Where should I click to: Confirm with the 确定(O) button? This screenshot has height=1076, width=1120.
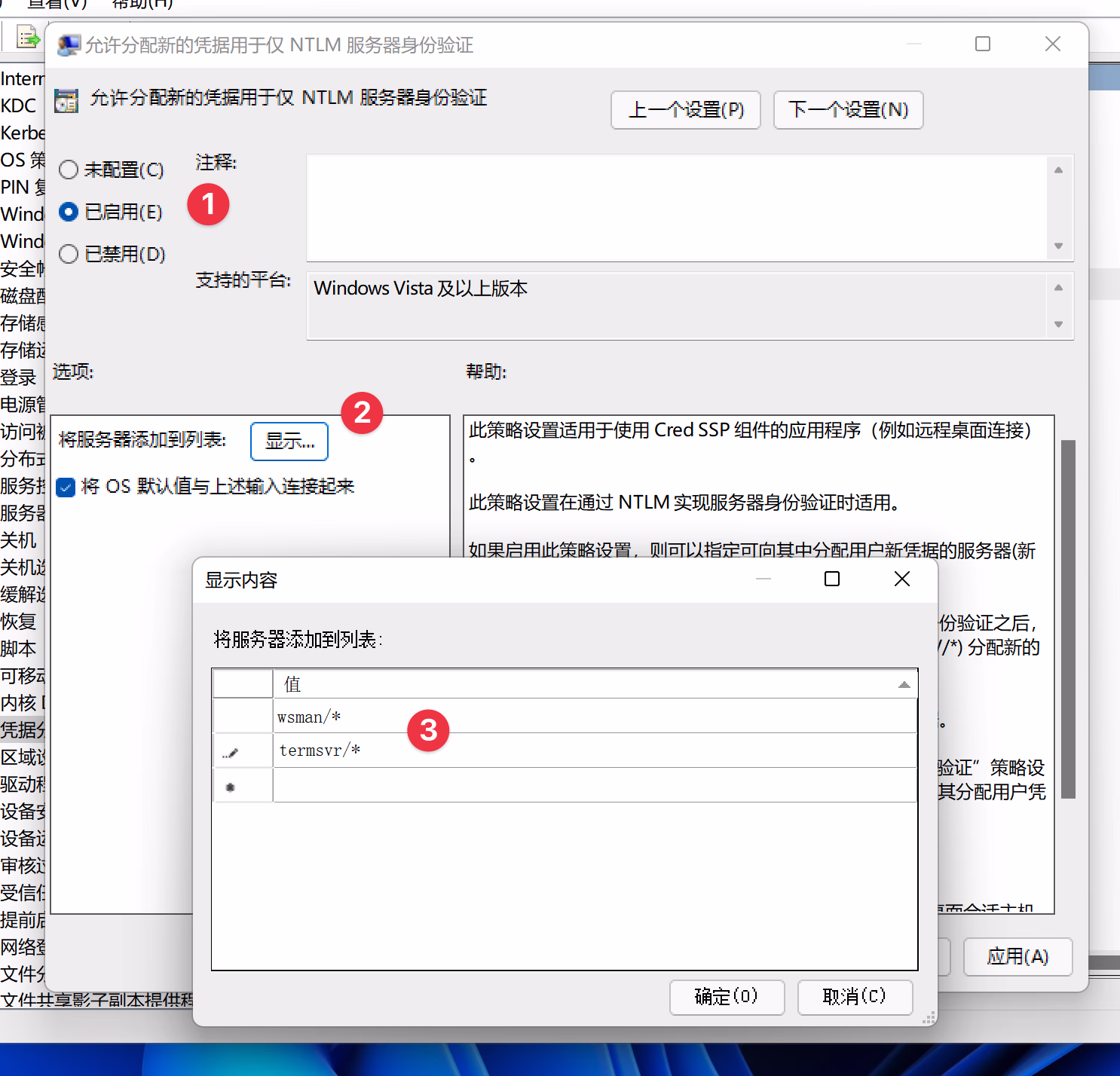click(727, 997)
